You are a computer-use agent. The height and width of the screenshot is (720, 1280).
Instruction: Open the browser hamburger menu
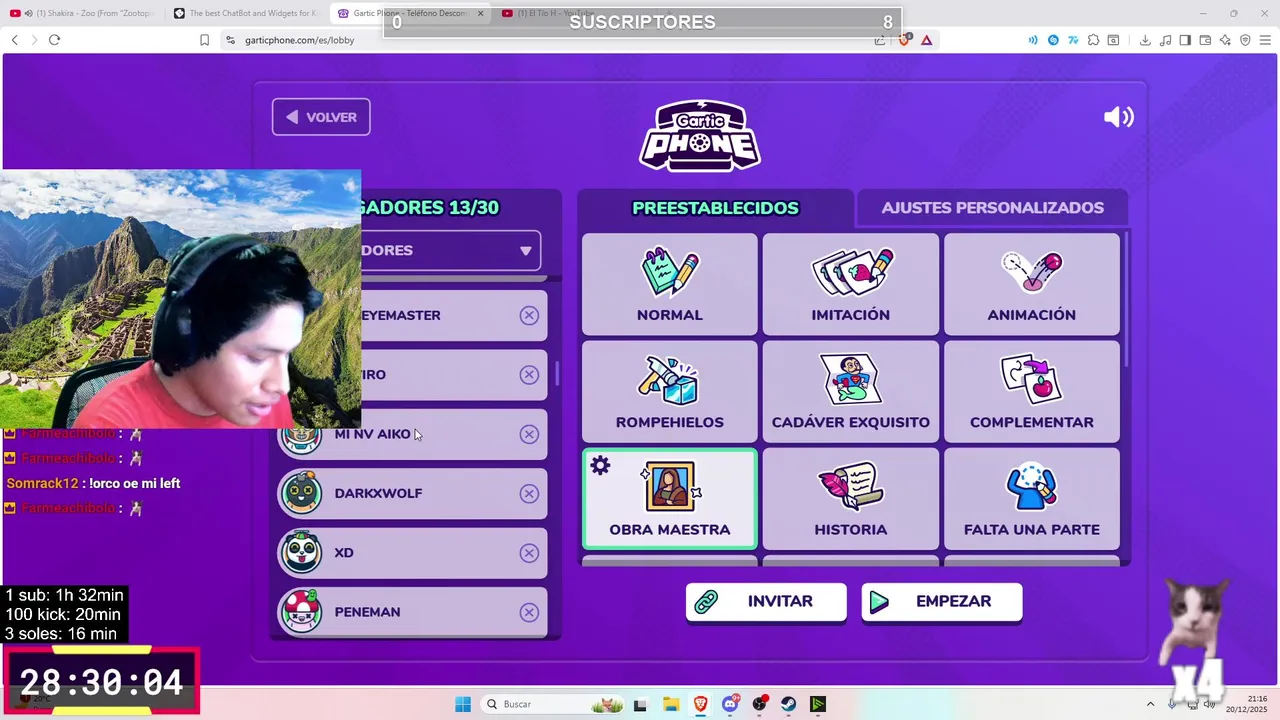coord(1265,40)
